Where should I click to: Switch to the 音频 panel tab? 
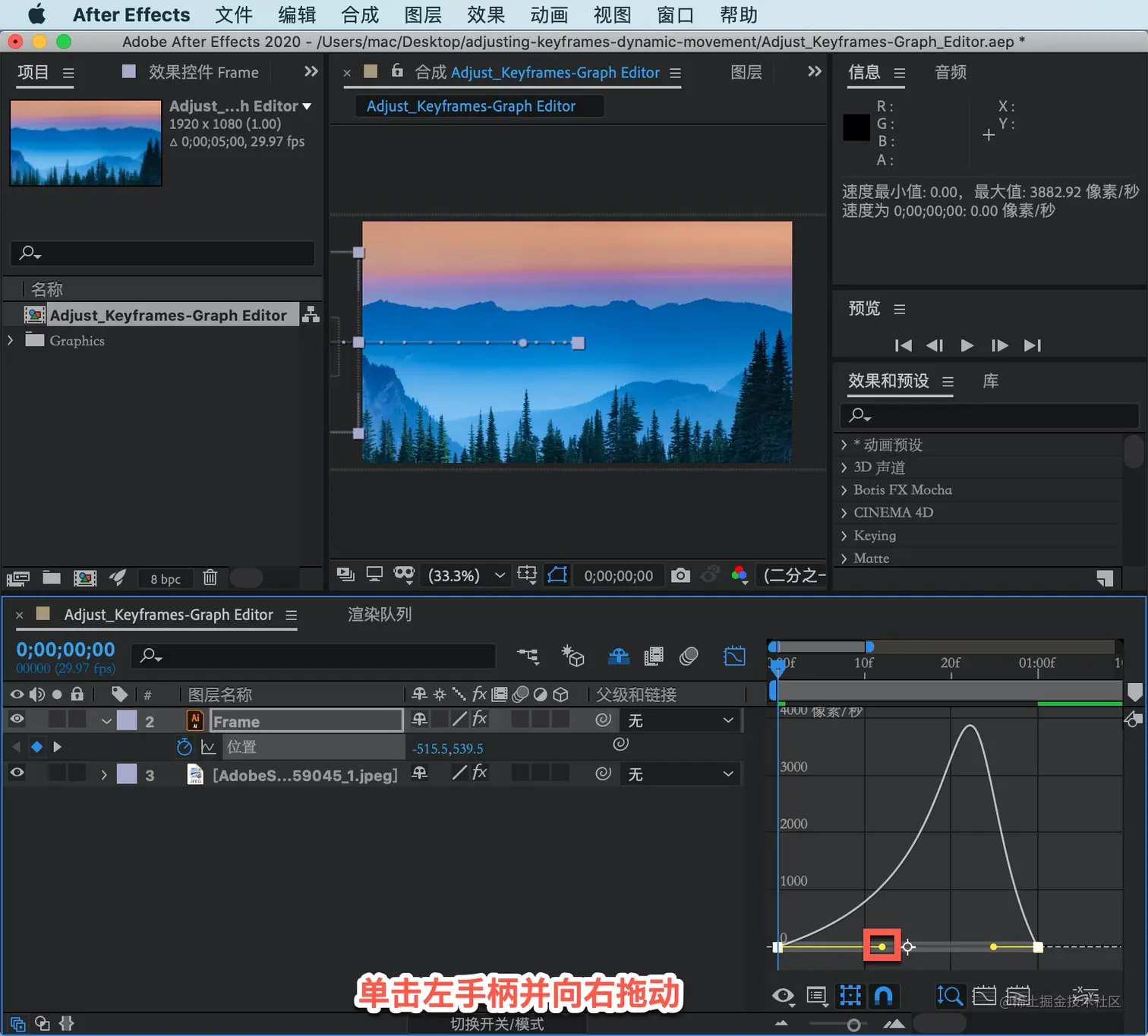tap(951, 72)
